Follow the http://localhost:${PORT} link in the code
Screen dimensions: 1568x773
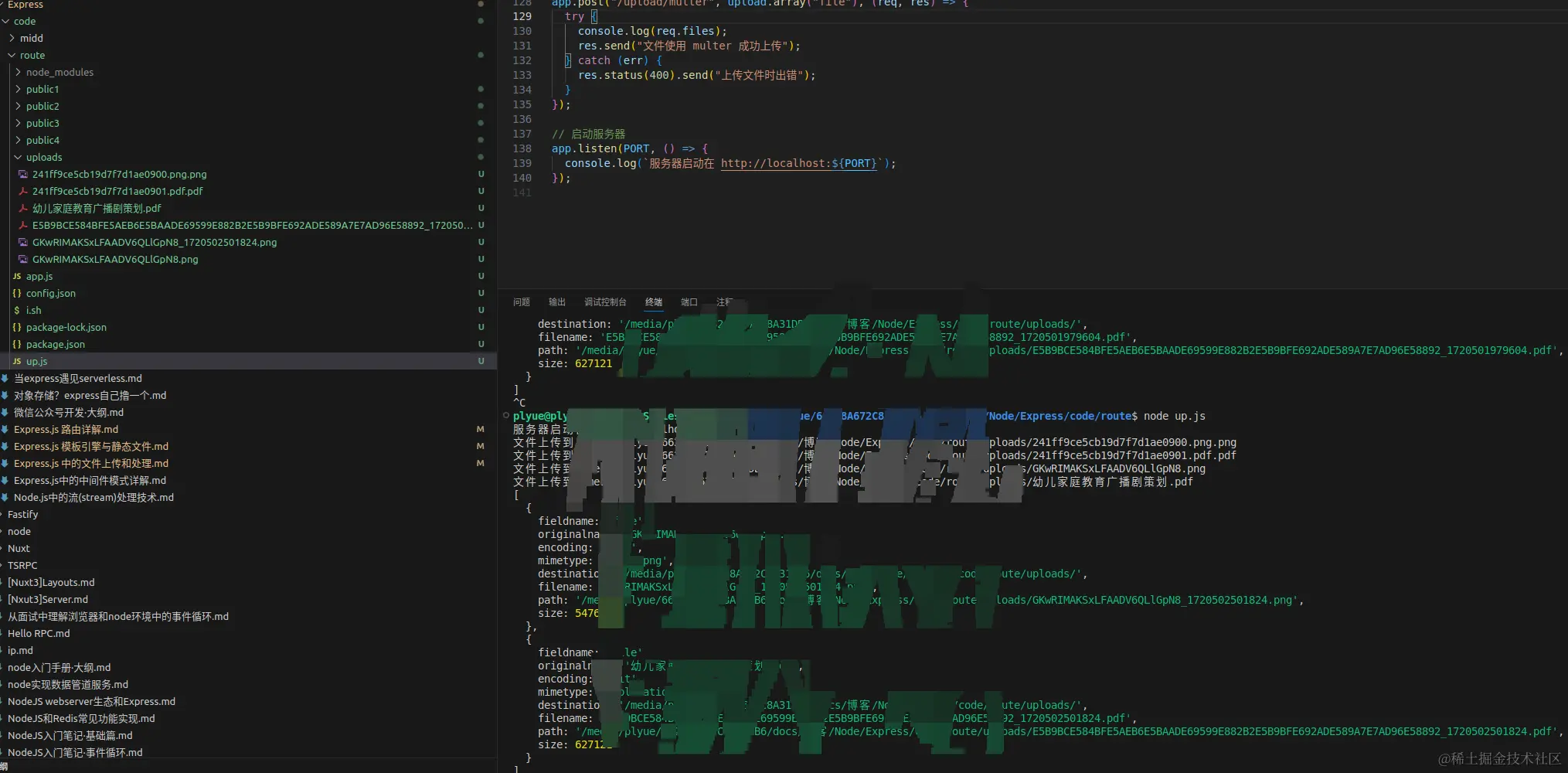pyautogui.click(x=799, y=164)
